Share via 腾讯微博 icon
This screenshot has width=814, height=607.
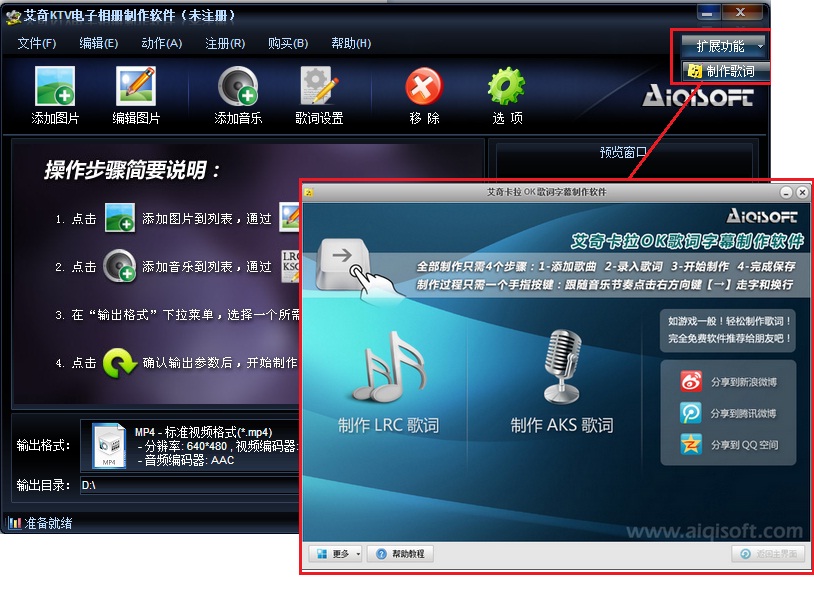tap(691, 413)
